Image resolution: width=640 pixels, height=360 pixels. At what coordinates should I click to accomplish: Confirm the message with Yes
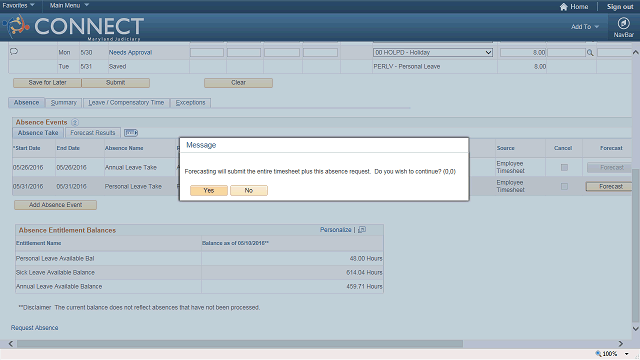tap(209, 191)
